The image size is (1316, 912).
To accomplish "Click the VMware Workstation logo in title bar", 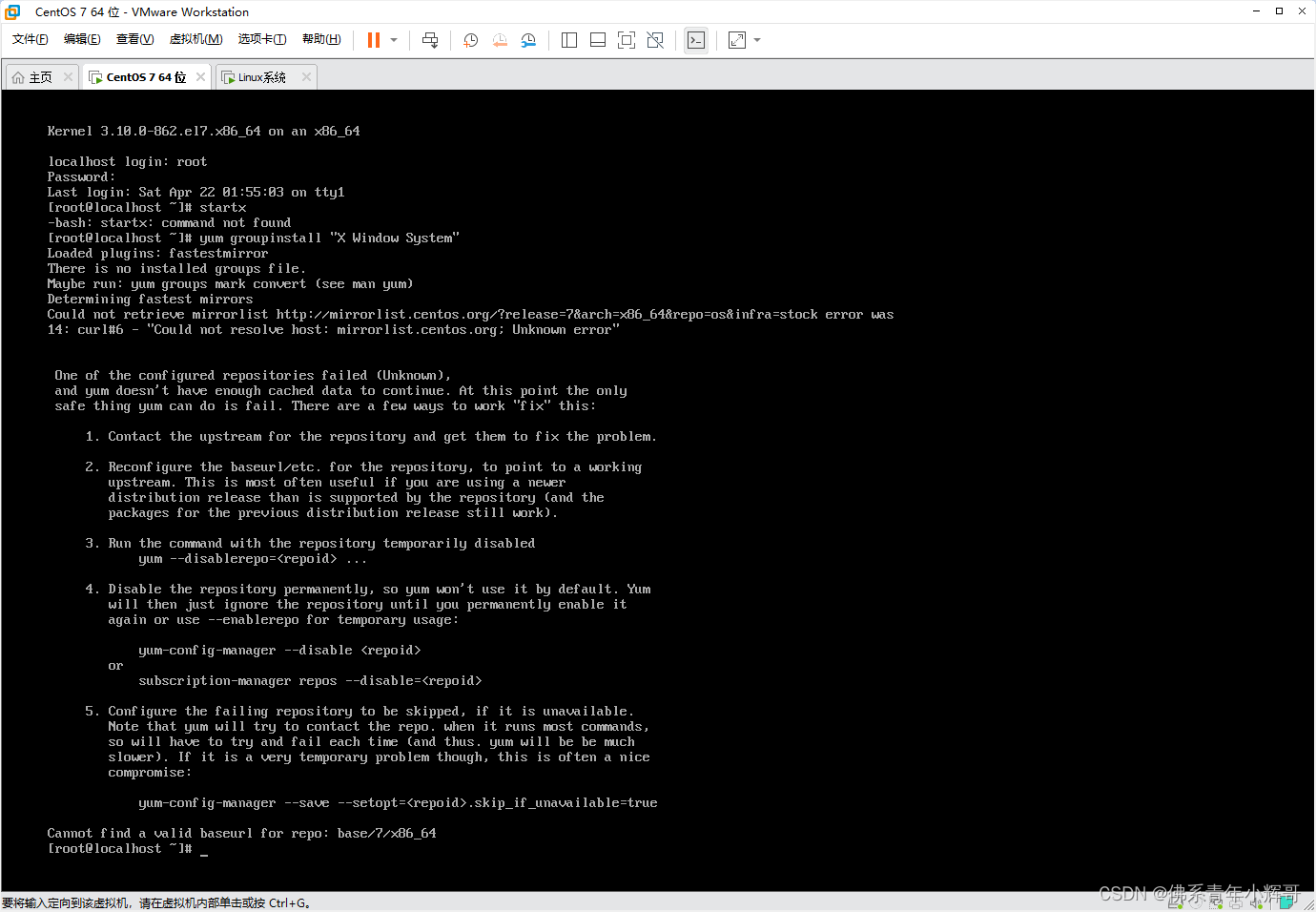I will [x=12, y=11].
